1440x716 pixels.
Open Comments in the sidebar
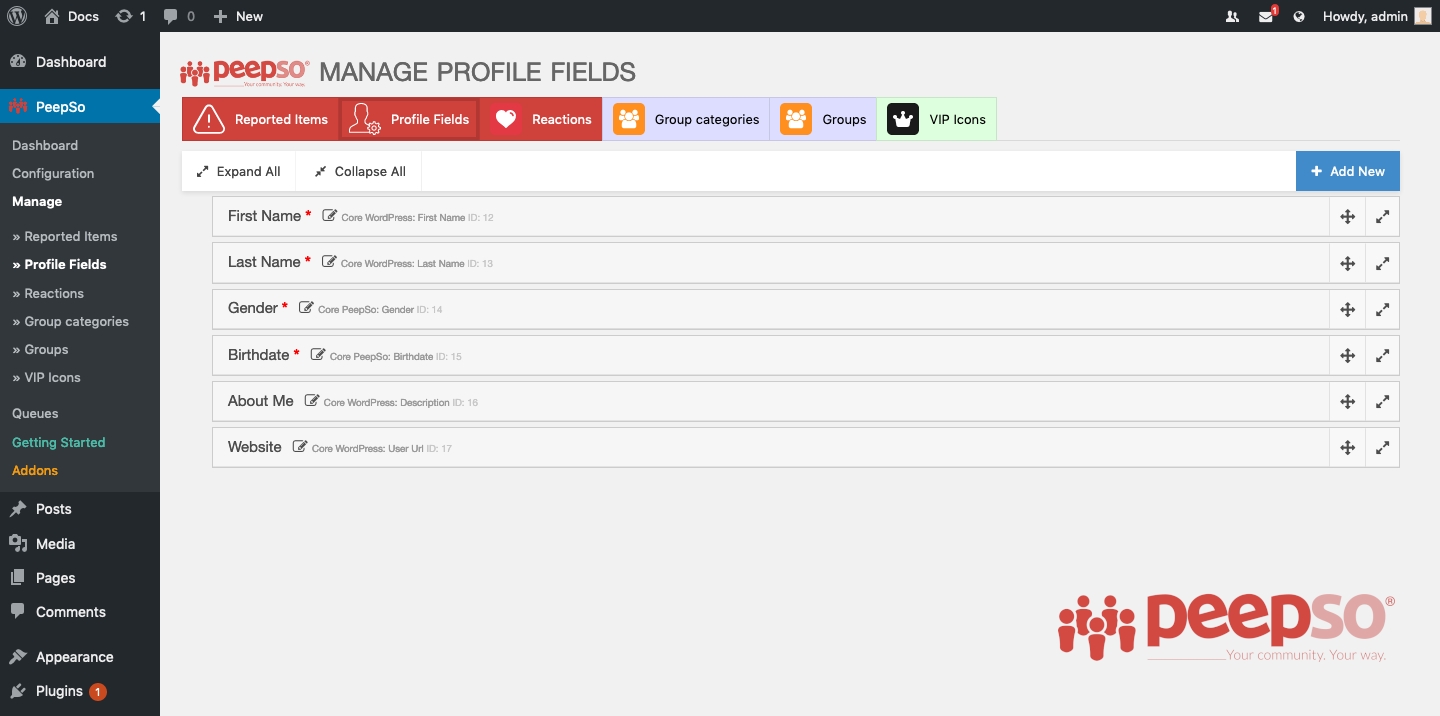point(80,612)
